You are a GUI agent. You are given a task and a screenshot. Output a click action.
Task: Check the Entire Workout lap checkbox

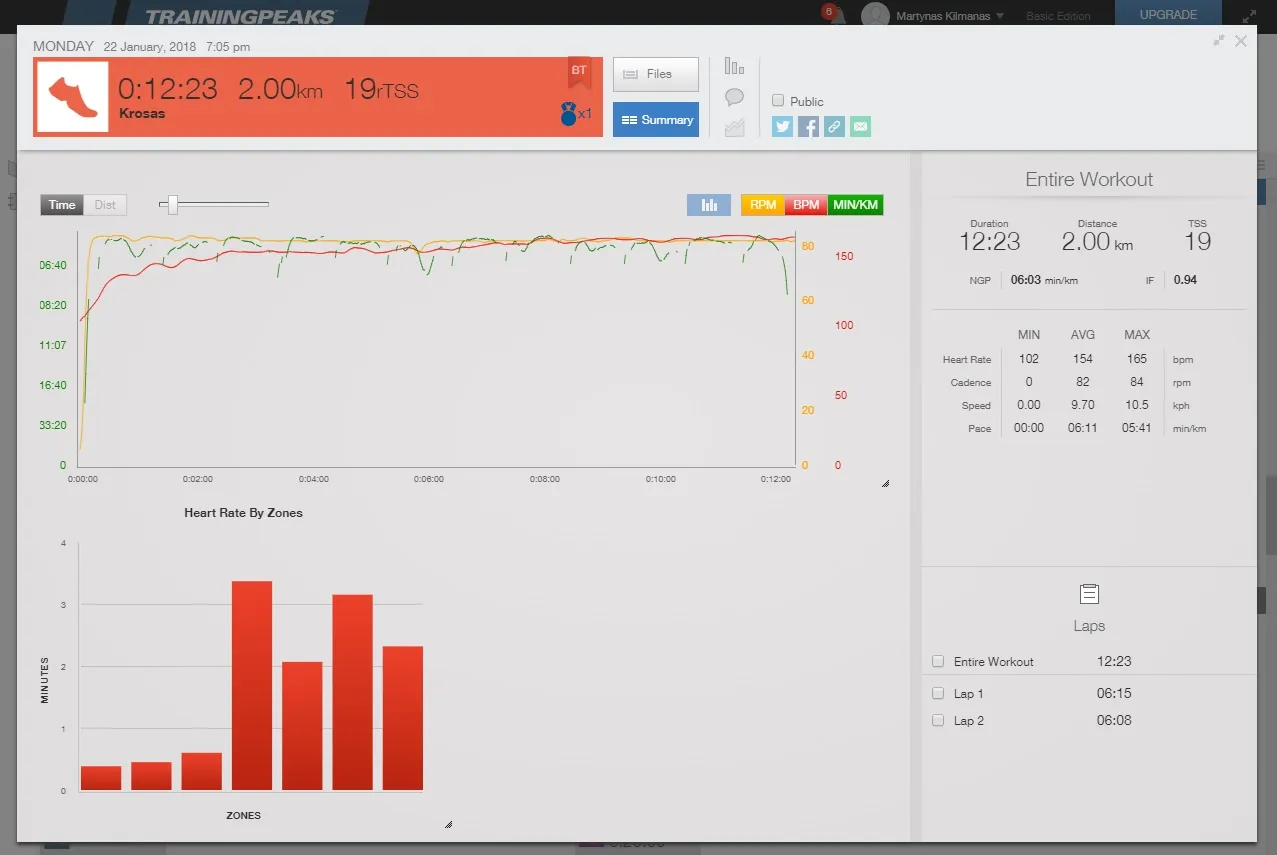coord(938,661)
